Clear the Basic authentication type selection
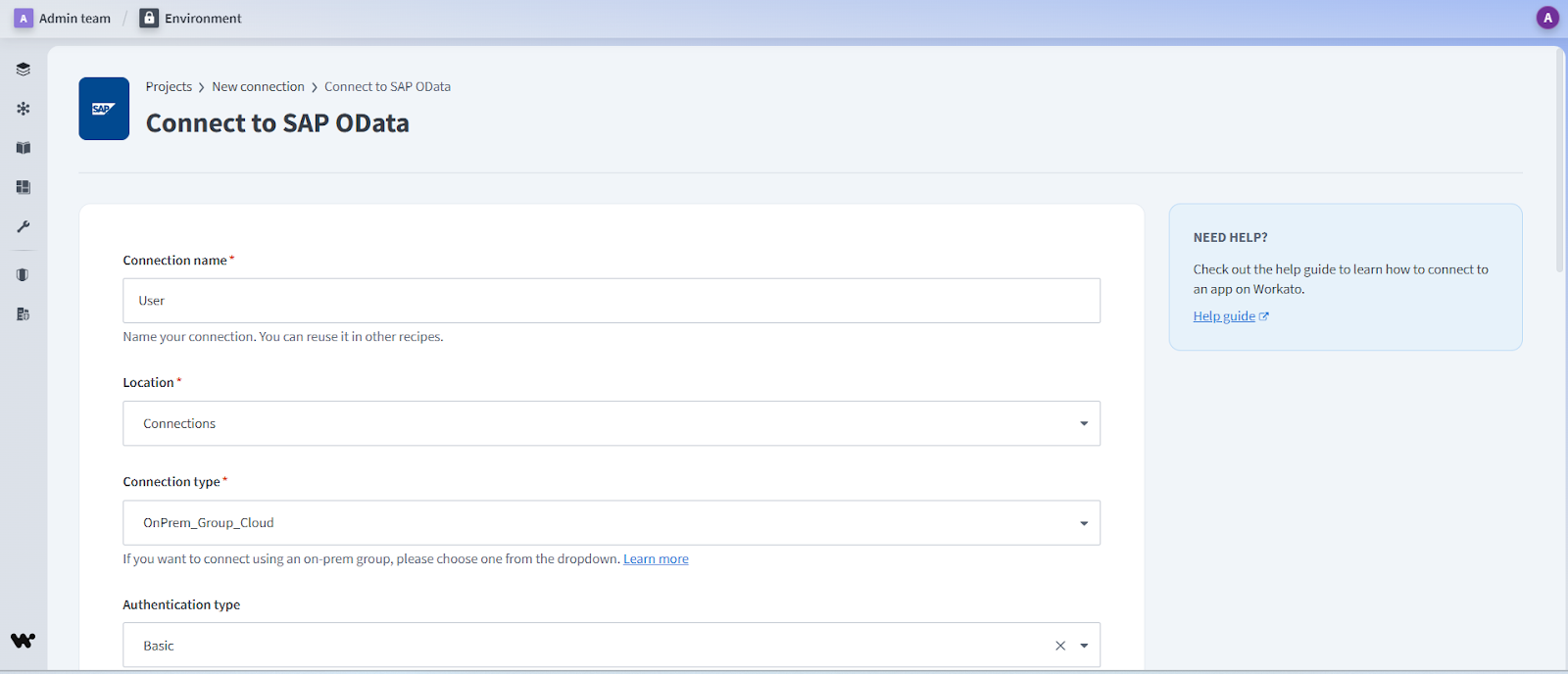The image size is (1568, 674). pyautogui.click(x=1060, y=646)
